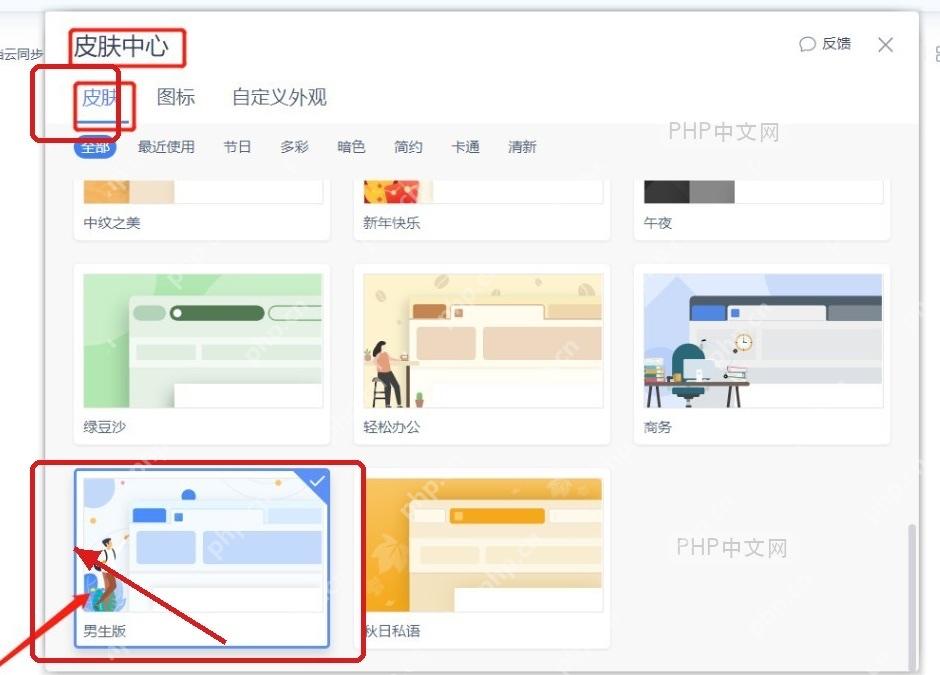Apply the 商务 skin thumbnail
The height and width of the screenshot is (675, 940).
(763, 340)
